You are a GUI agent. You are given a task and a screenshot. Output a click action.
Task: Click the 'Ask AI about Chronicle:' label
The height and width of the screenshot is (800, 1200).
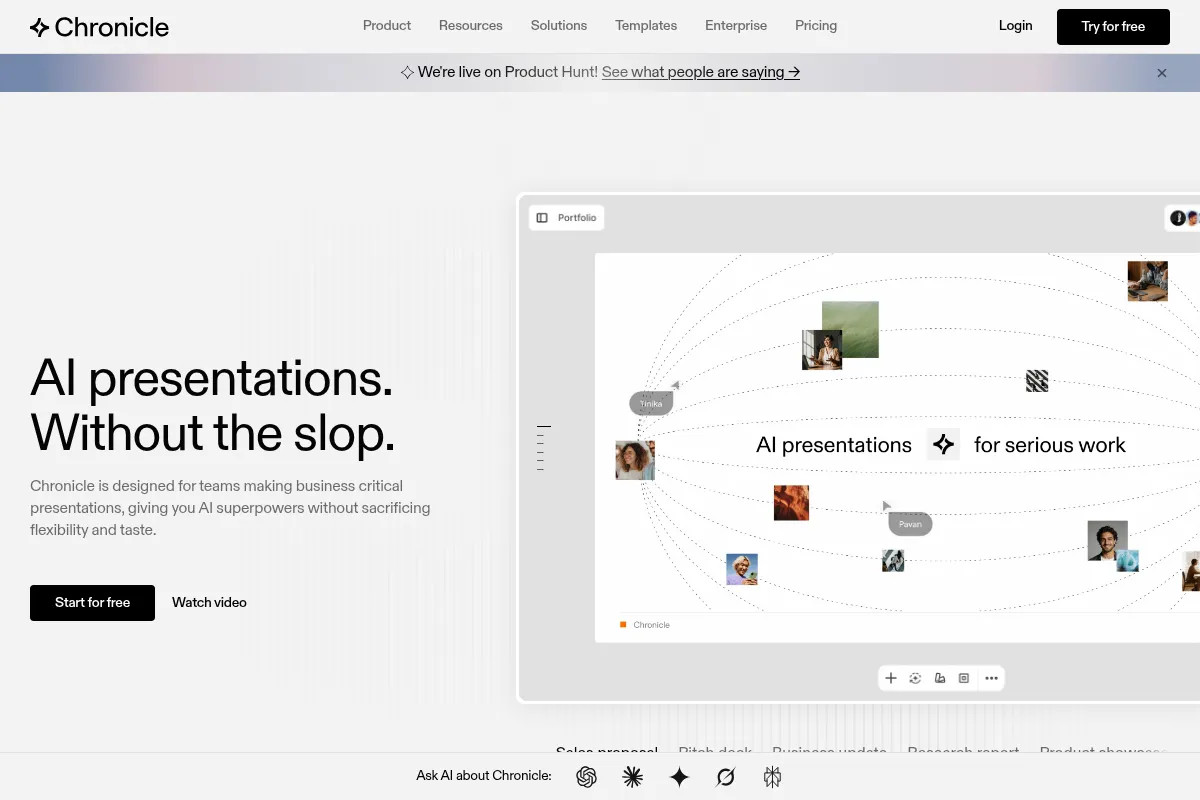[484, 776]
